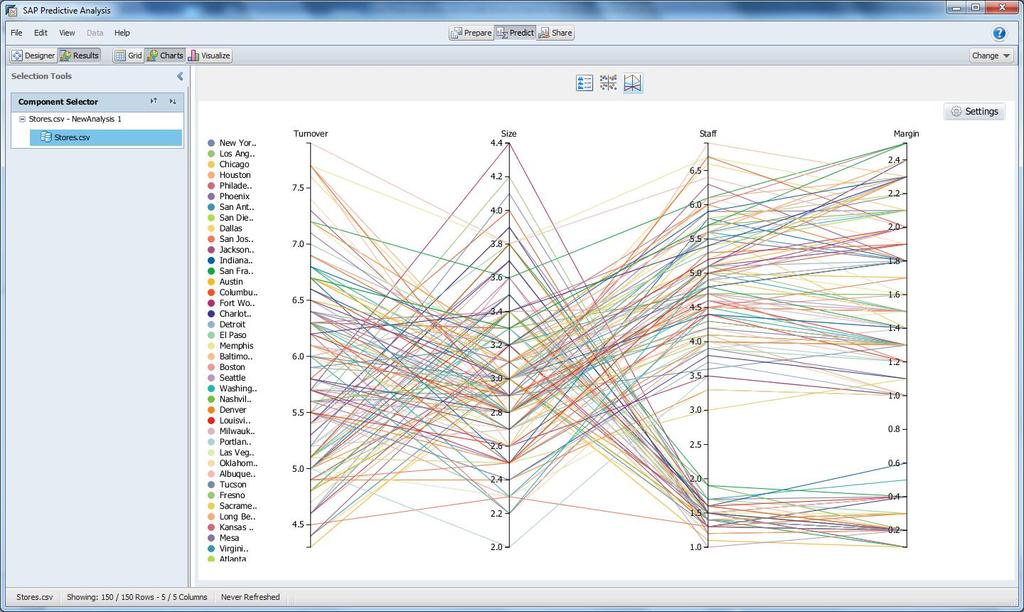Open the greyed Data menu
Screen dimensions: 1024x612
[x=95, y=33]
